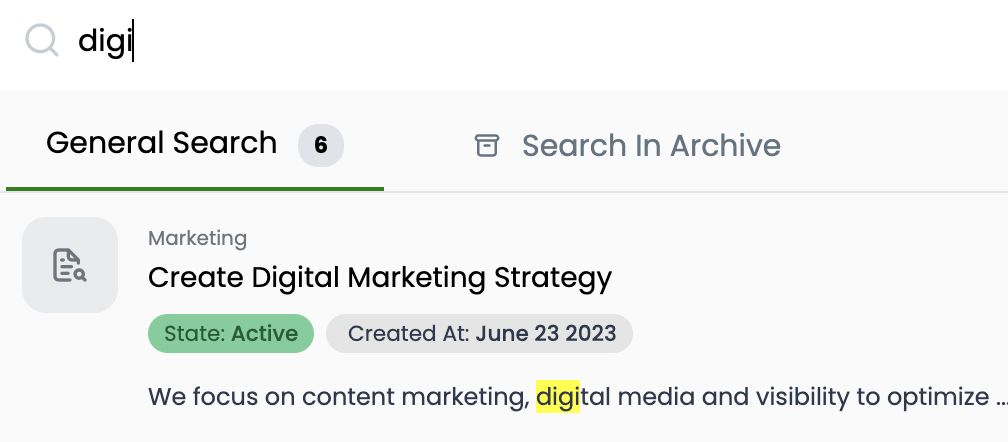Click the Created At June 23 2023 badge
Screen dimensions: 1008x442
coord(480,334)
